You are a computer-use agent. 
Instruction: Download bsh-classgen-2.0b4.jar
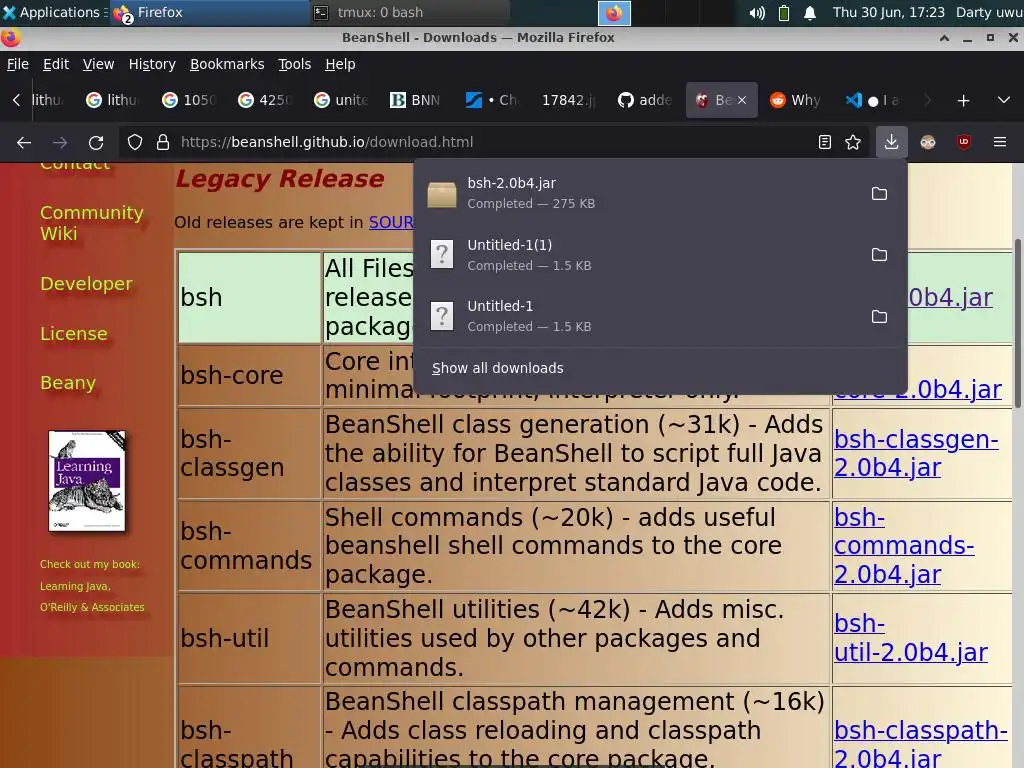click(x=916, y=453)
